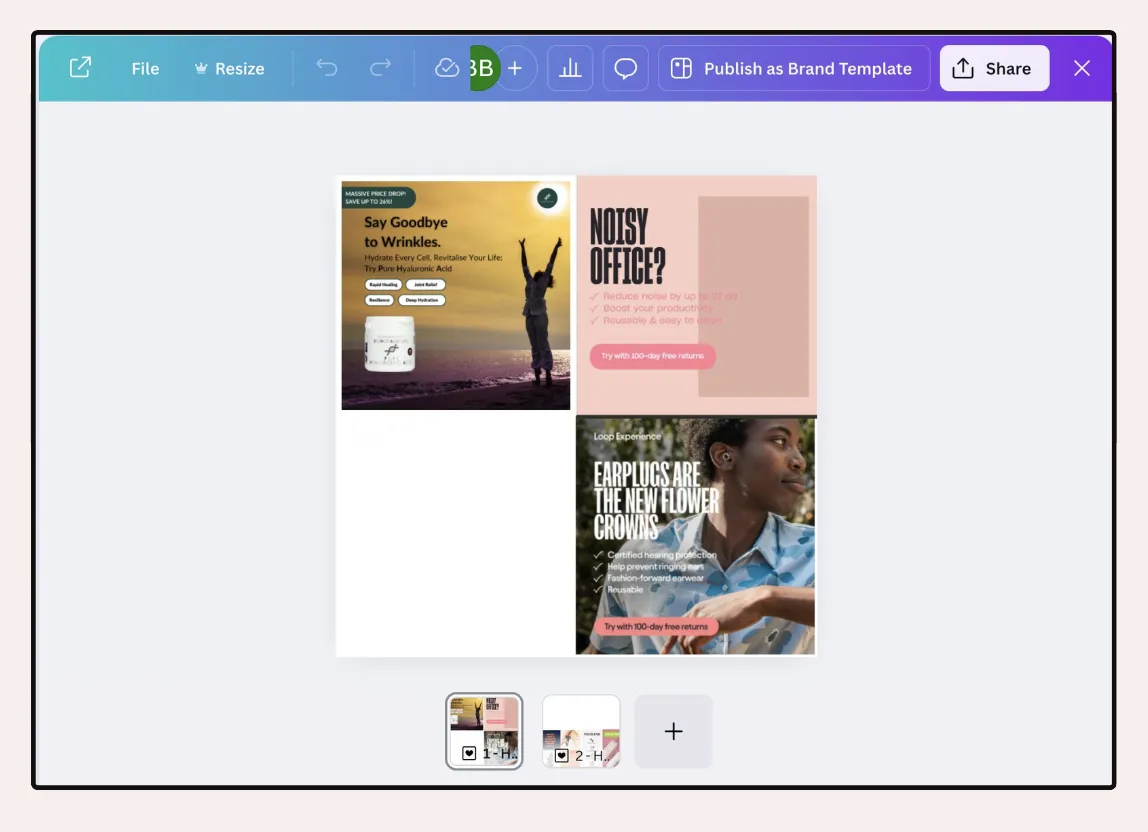Select the Say Goodbye to Wrinkles image
The image size is (1148, 832).
click(x=455, y=295)
